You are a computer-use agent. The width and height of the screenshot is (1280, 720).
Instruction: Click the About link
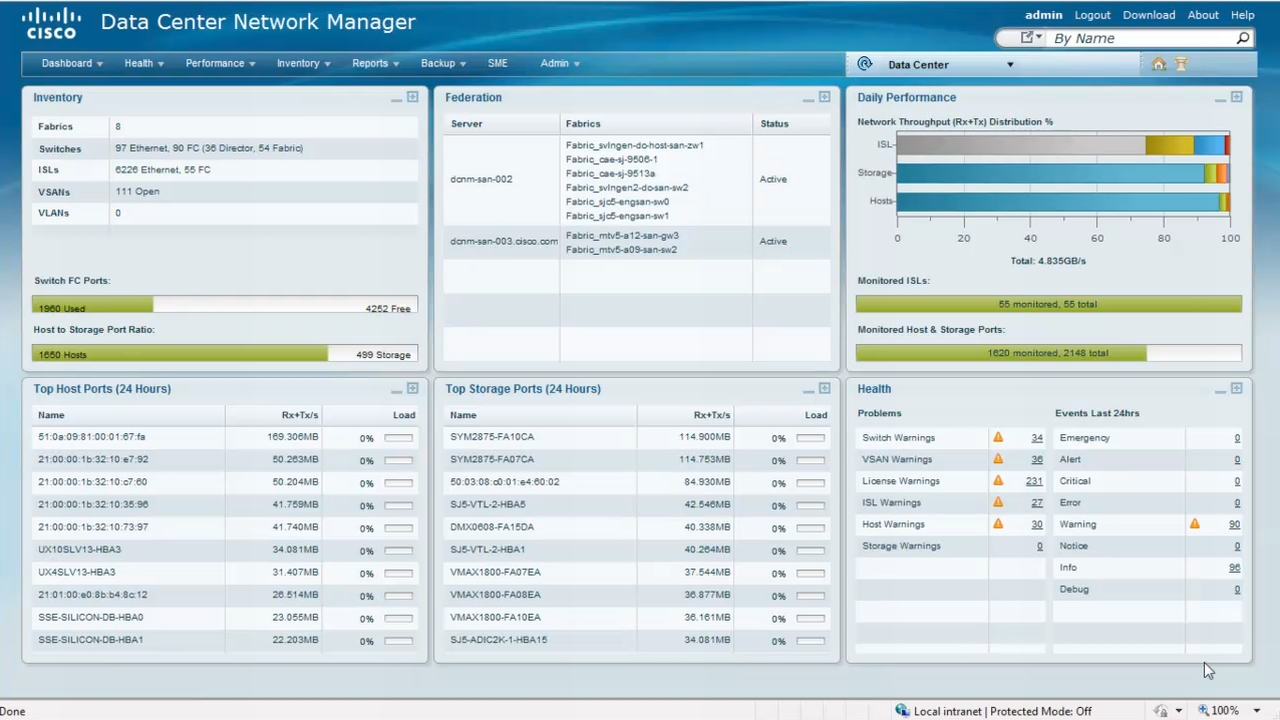pos(1203,15)
